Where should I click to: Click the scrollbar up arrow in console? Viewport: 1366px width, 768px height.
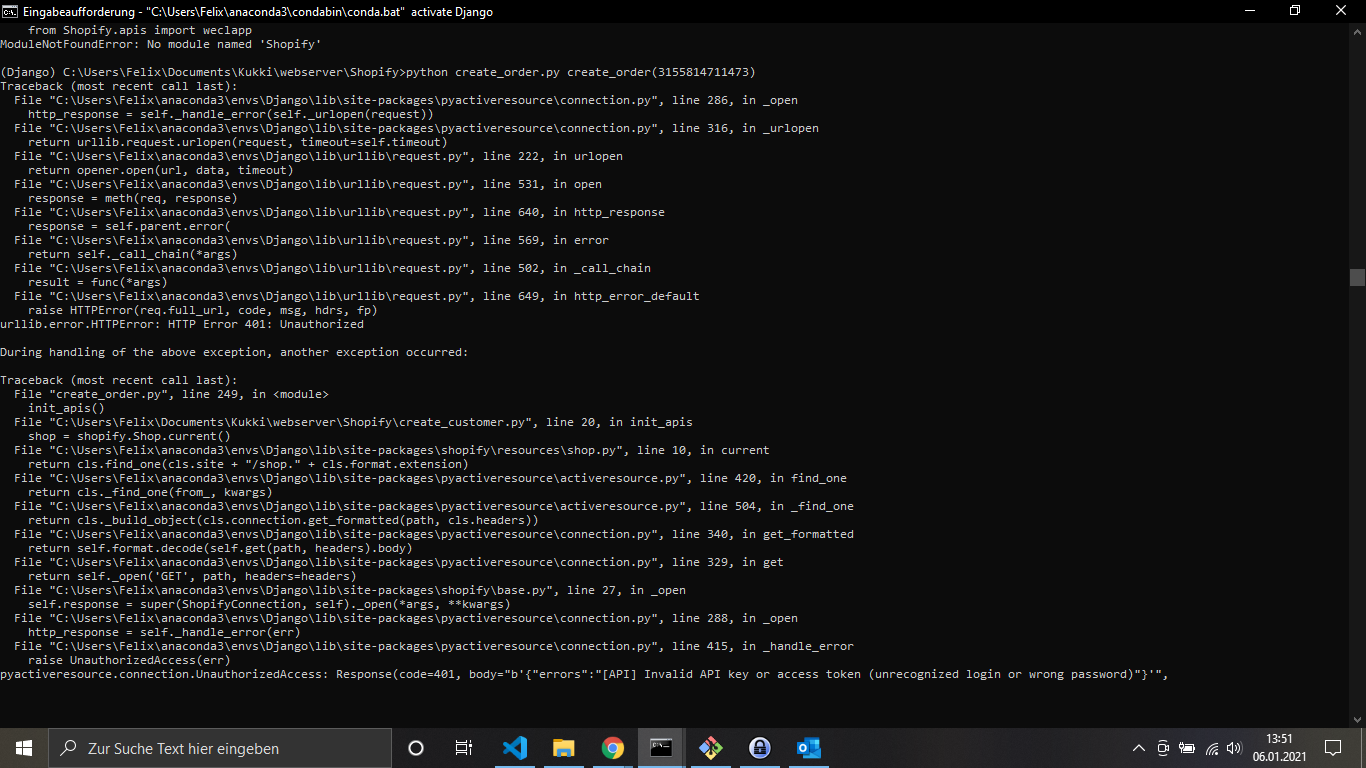pos(1357,31)
